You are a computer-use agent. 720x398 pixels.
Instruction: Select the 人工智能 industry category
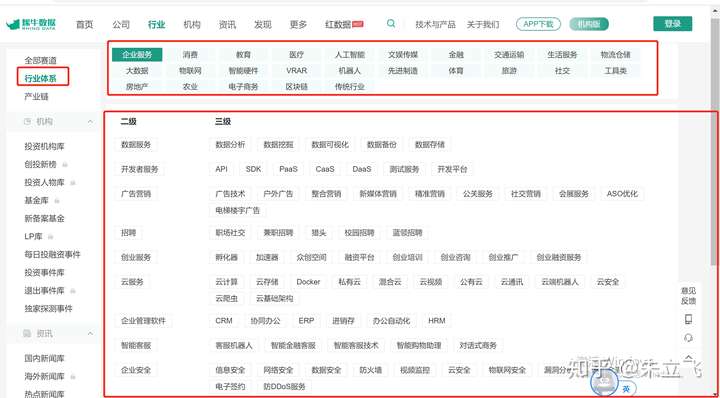point(350,55)
